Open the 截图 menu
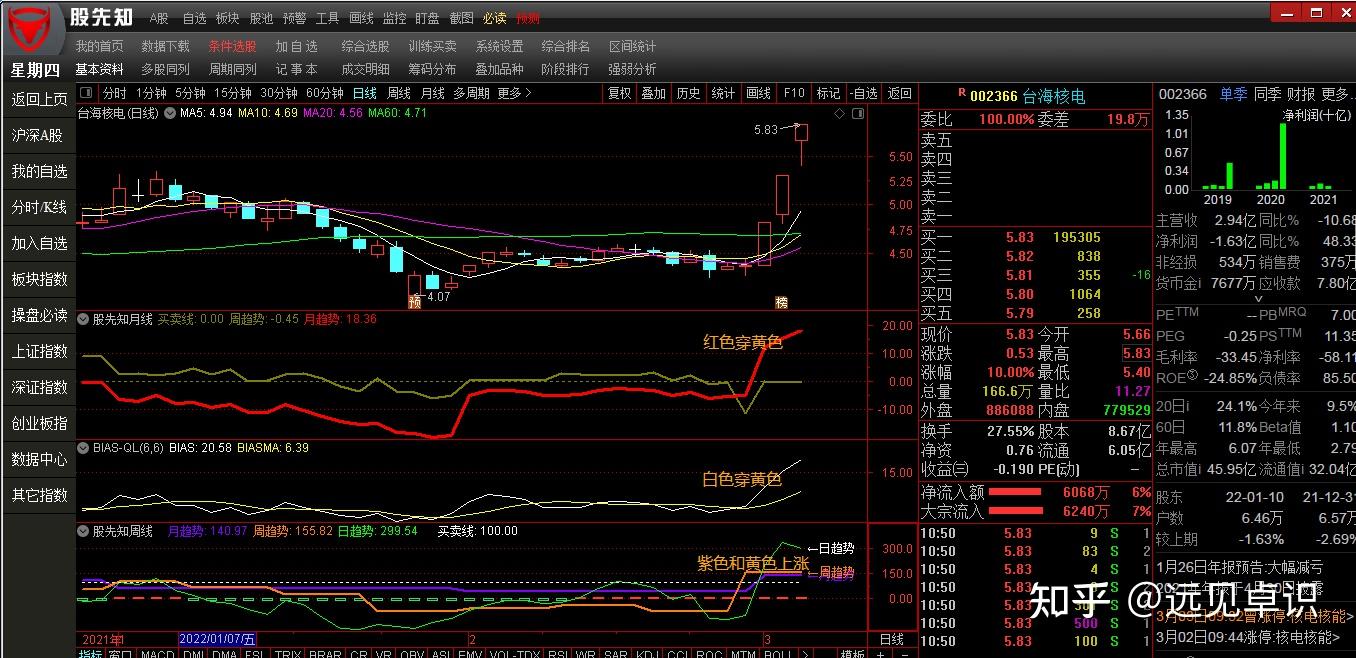The image size is (1356, 658). click(x=461, y=18)
